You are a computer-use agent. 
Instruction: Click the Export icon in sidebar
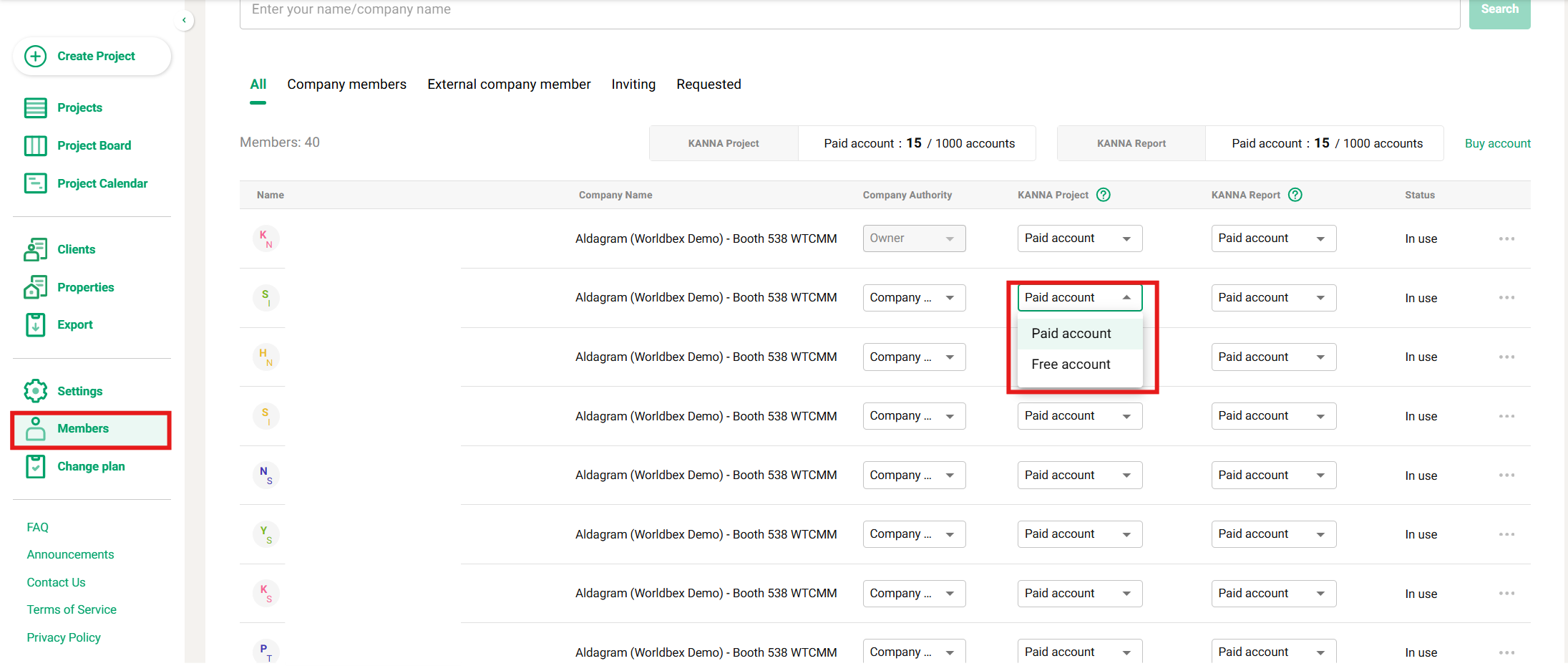[x=35, y=324]
